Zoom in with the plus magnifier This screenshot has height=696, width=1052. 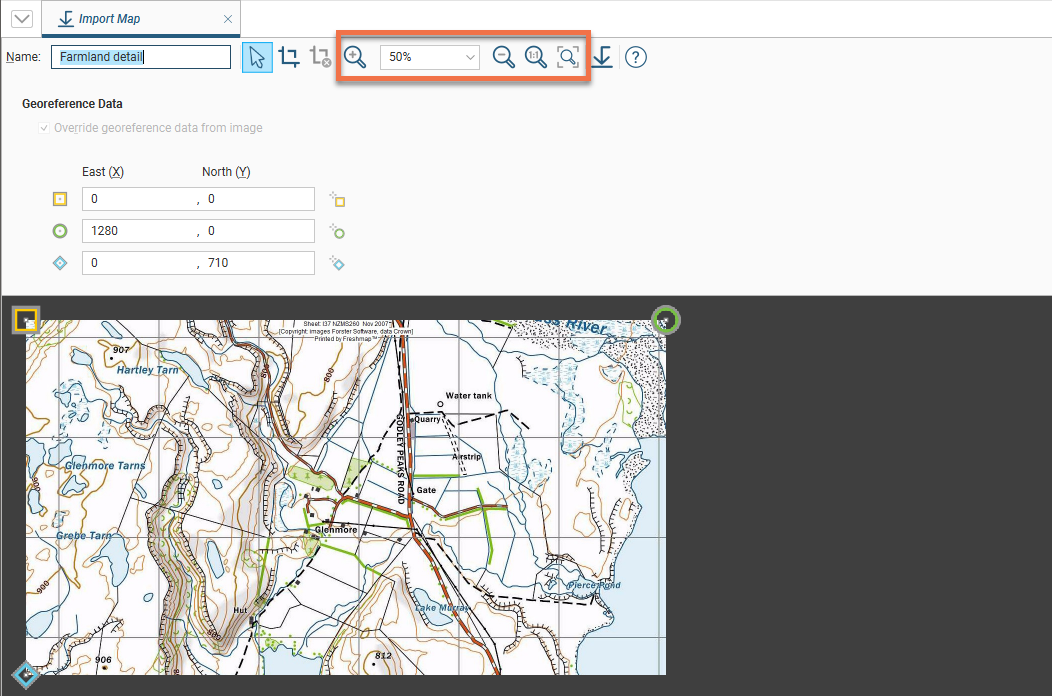[355, 57]
